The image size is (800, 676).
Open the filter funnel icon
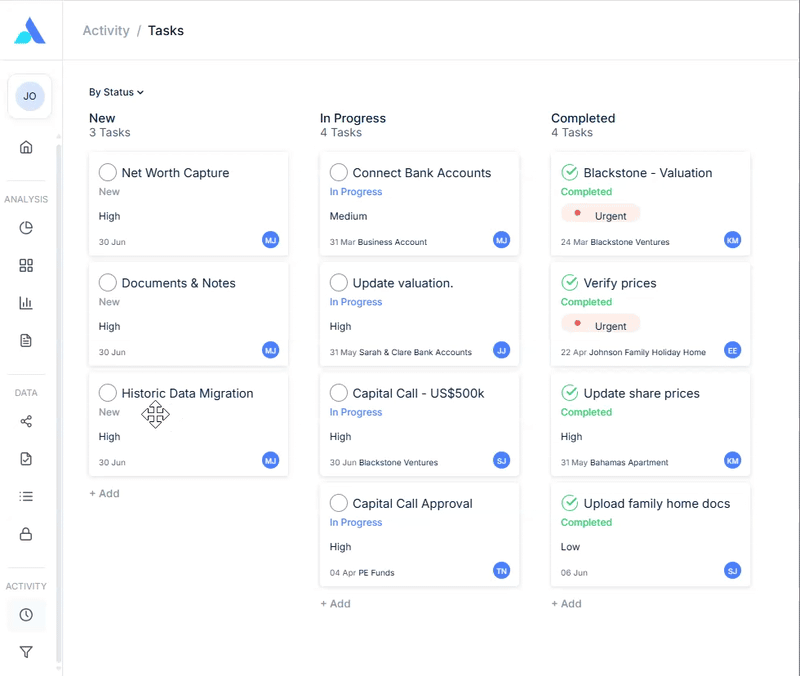[26, 652]
